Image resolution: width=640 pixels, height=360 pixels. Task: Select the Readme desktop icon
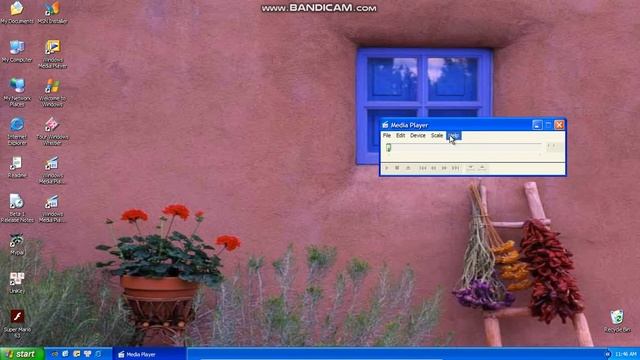(x=17, y=167)
